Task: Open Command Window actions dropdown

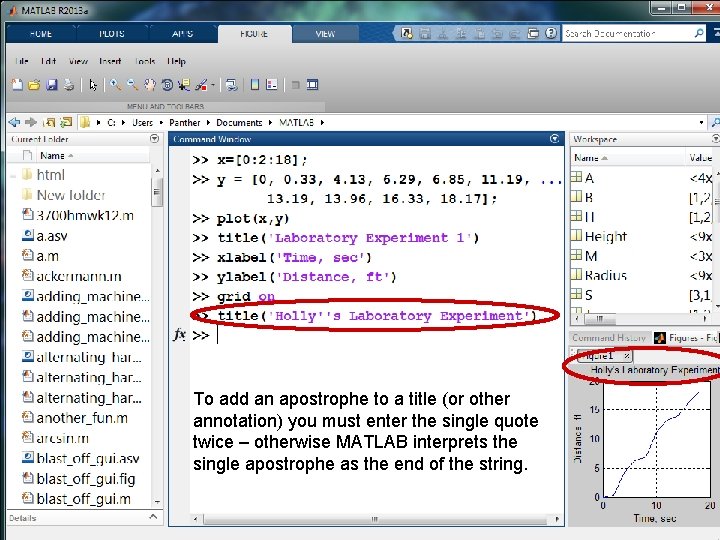Action: pos(555,138)
